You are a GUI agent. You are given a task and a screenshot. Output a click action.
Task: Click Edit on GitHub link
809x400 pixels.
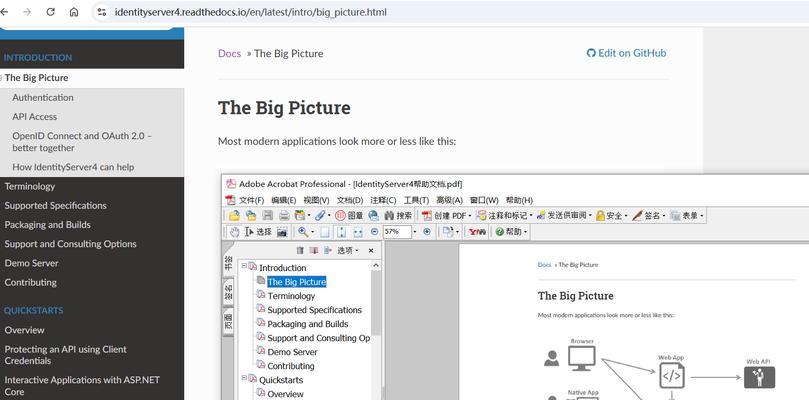626,53
